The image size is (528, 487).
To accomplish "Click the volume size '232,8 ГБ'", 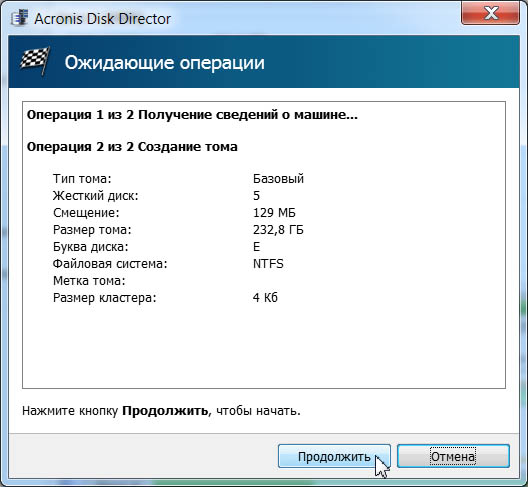I will [278, 230].
